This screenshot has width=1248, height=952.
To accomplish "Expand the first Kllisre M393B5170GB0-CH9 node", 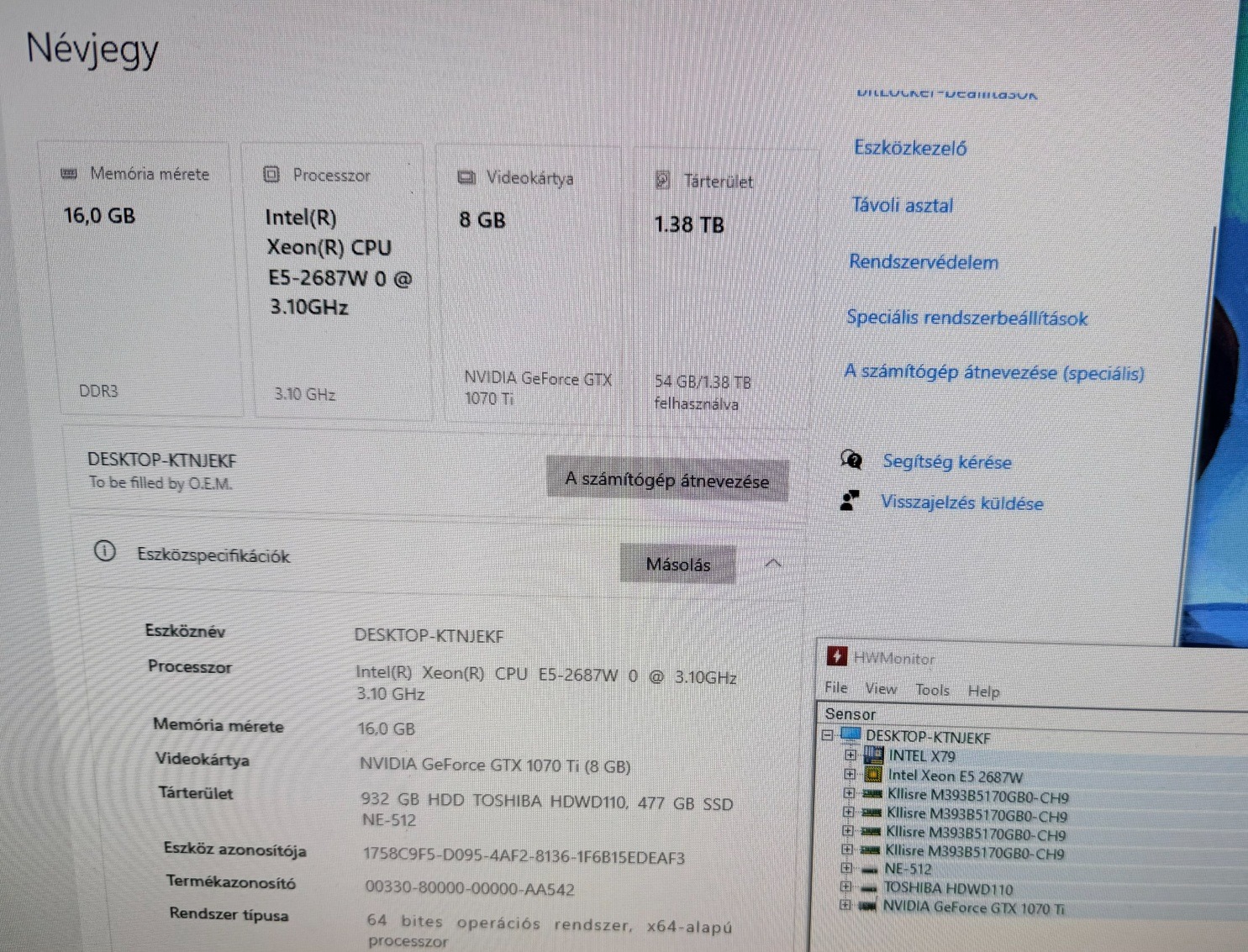I will coord(849,793).
